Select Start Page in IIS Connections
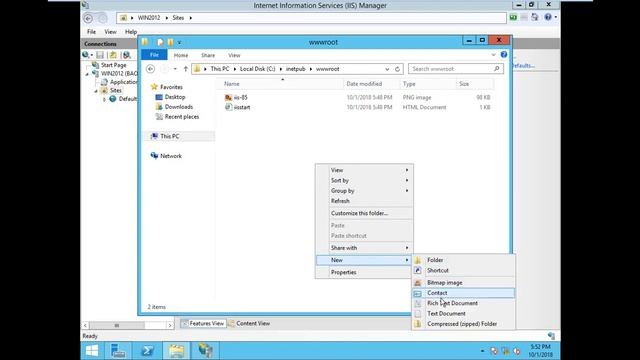 pos(113,65)
